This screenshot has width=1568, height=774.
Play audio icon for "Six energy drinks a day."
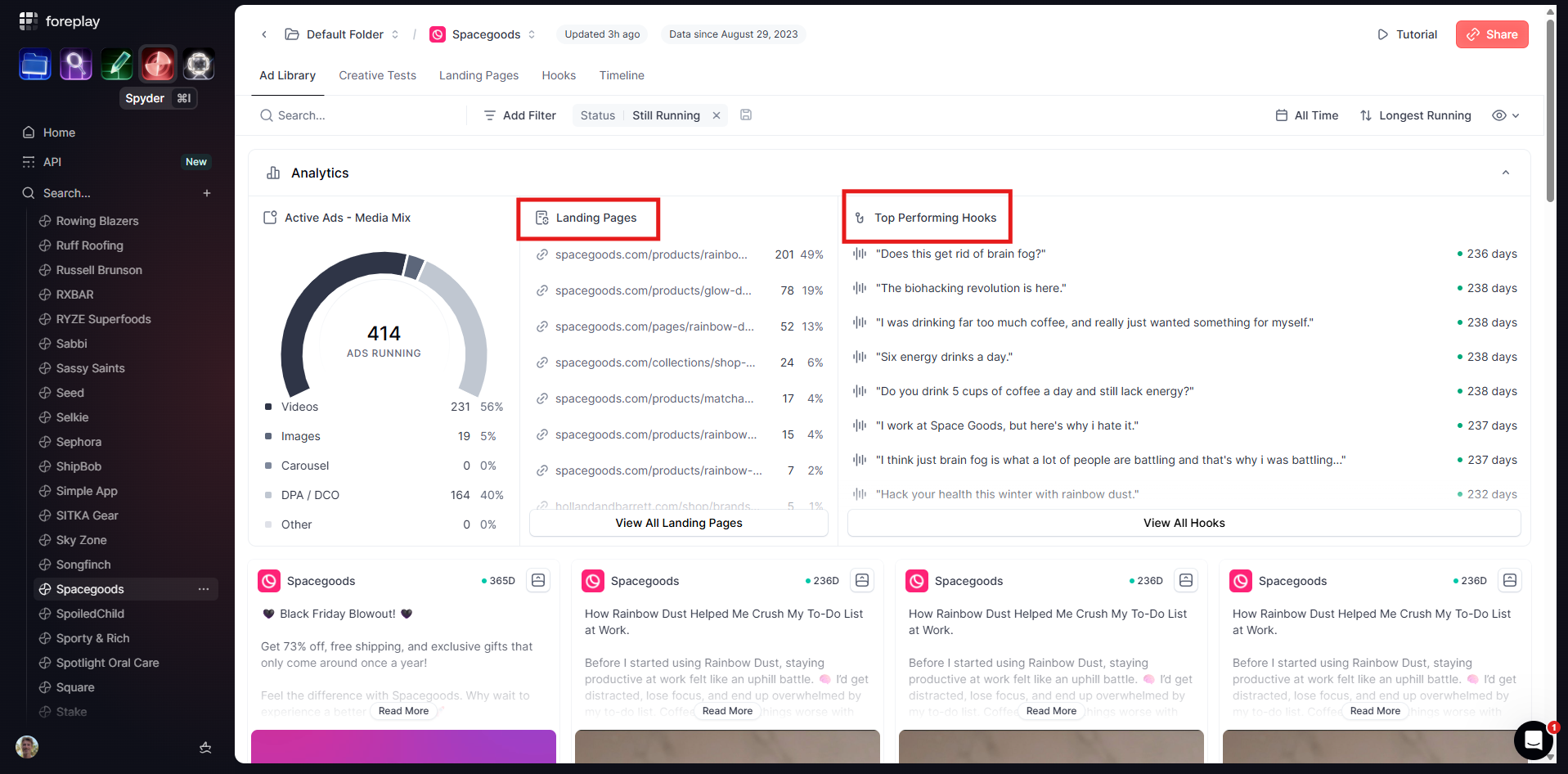pos(860,357)
